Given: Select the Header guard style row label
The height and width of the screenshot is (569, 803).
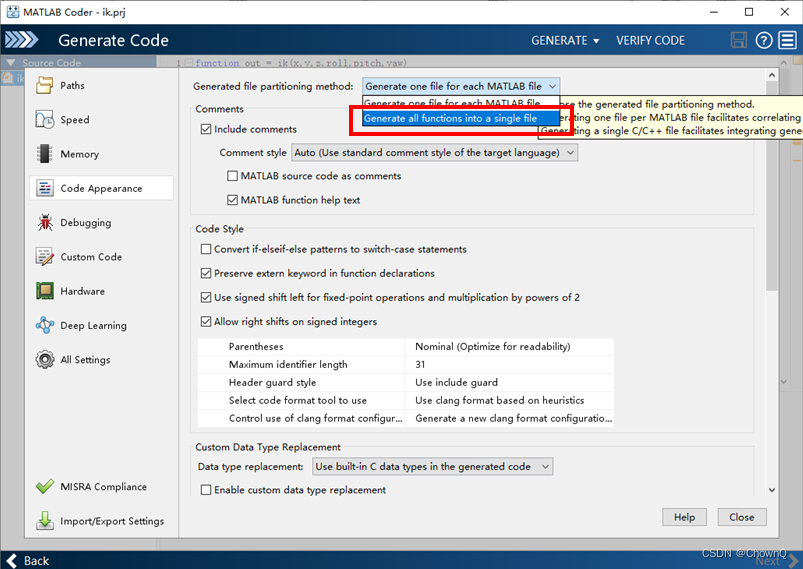Looking at the screenshot, I should pos(272,383).
